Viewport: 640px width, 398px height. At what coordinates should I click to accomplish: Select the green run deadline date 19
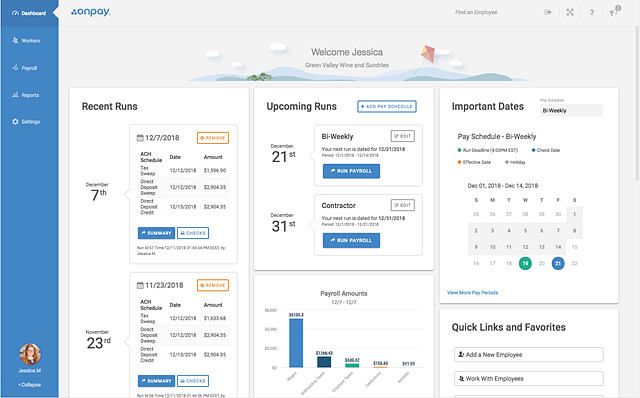(x=525, y=263)
